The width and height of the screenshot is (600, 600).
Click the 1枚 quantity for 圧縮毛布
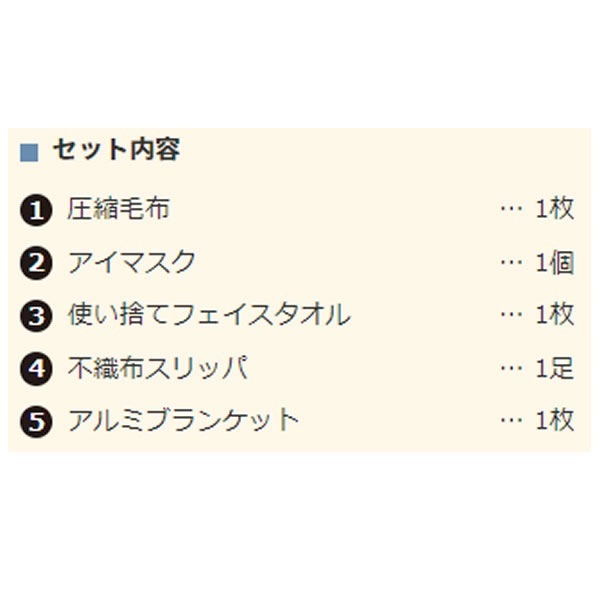(x=555, y=209)
